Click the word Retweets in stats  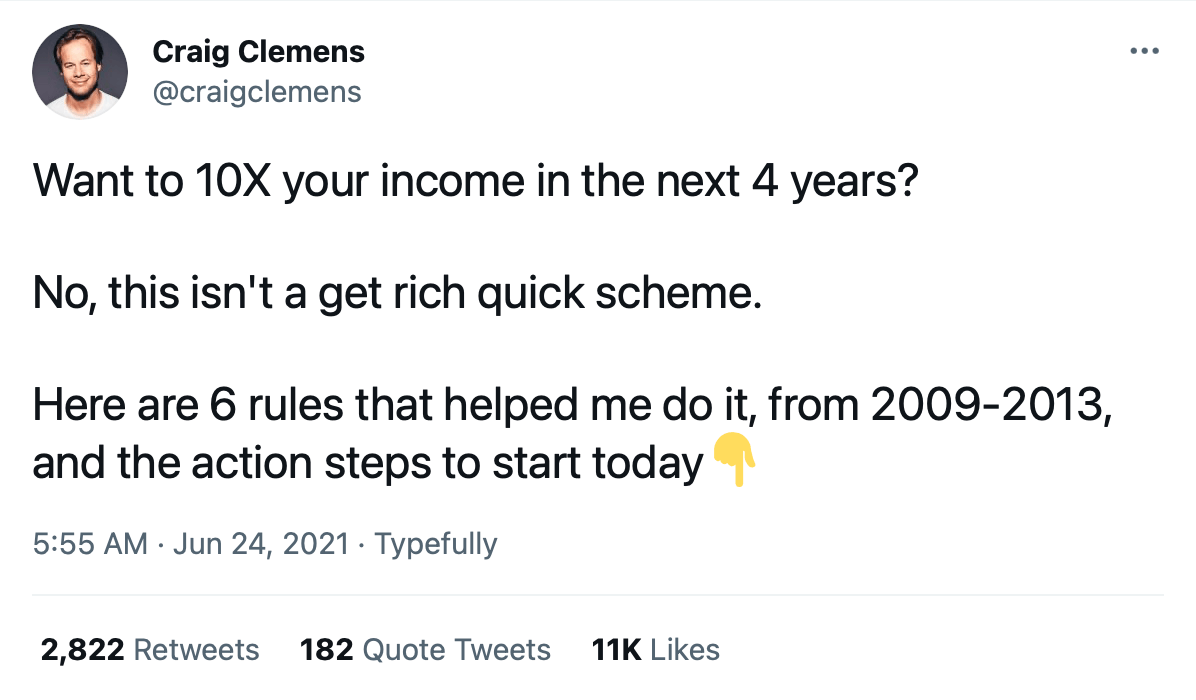(x=196, y=650)
